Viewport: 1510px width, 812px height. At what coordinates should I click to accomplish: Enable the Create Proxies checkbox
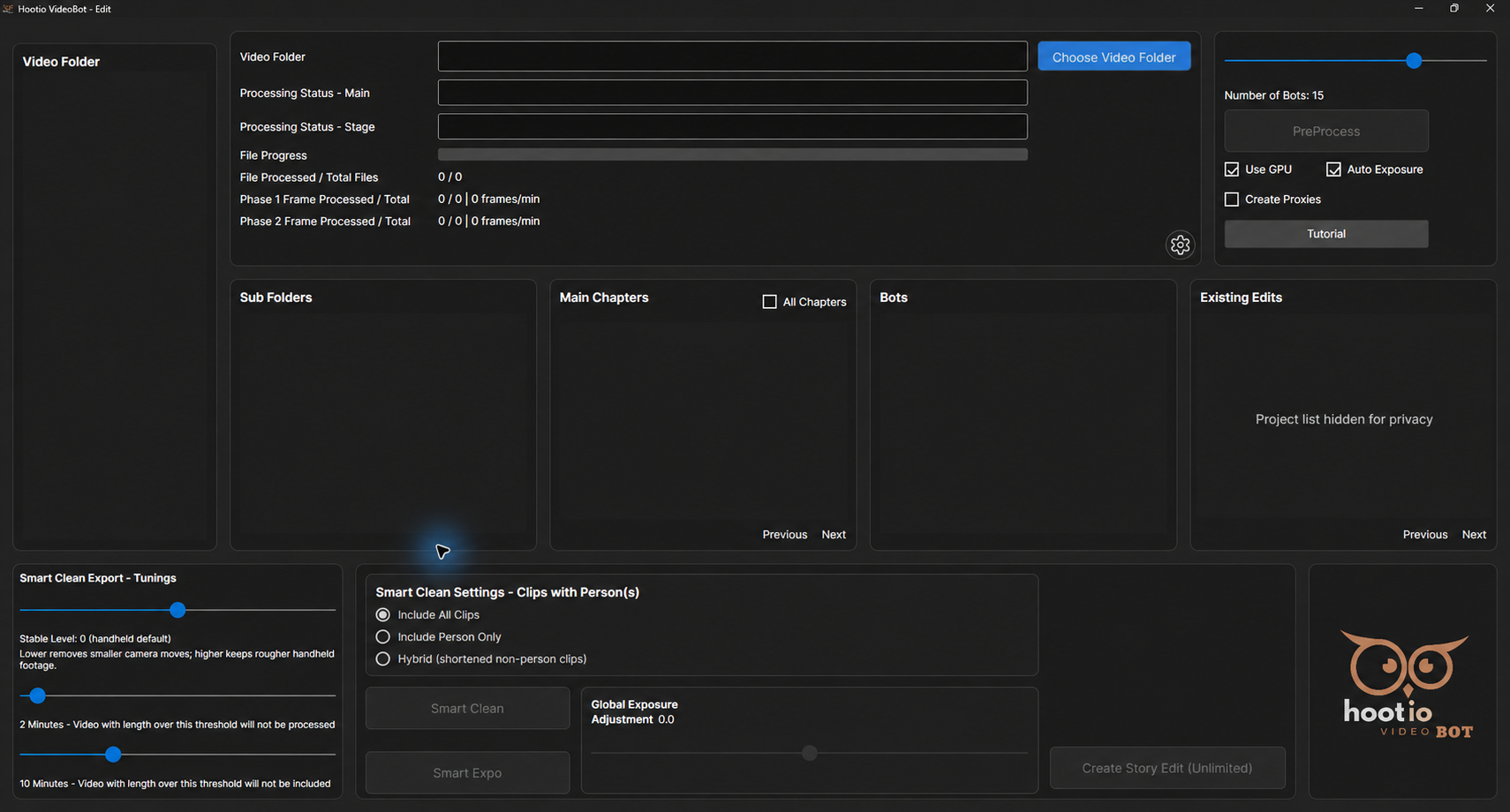tap(1232, 199)
